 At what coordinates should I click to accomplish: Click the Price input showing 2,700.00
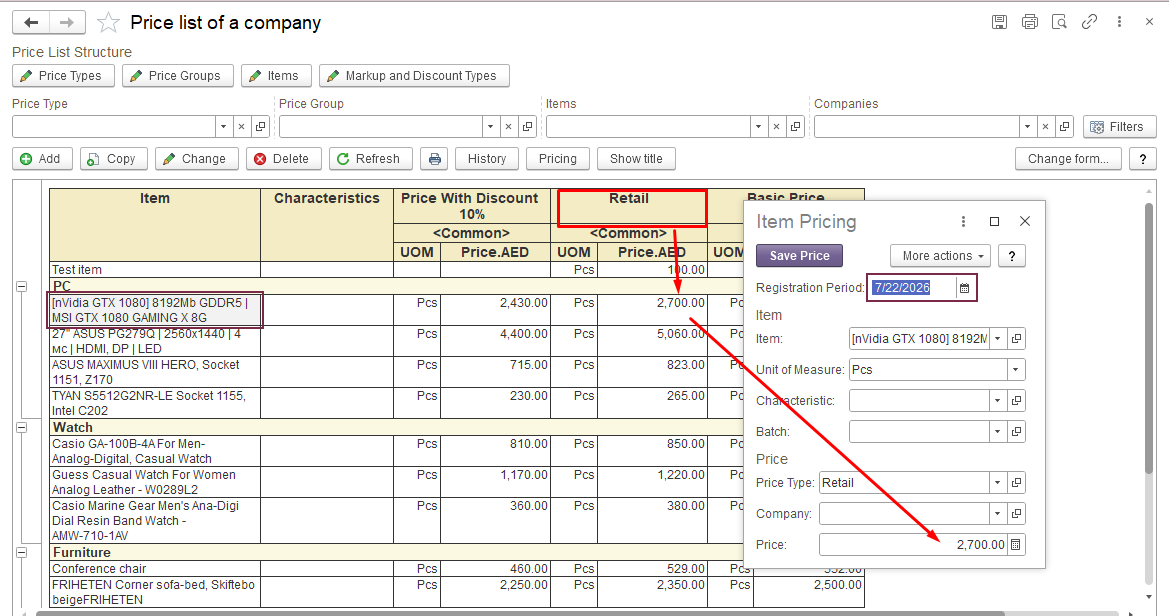click(913, 544)
